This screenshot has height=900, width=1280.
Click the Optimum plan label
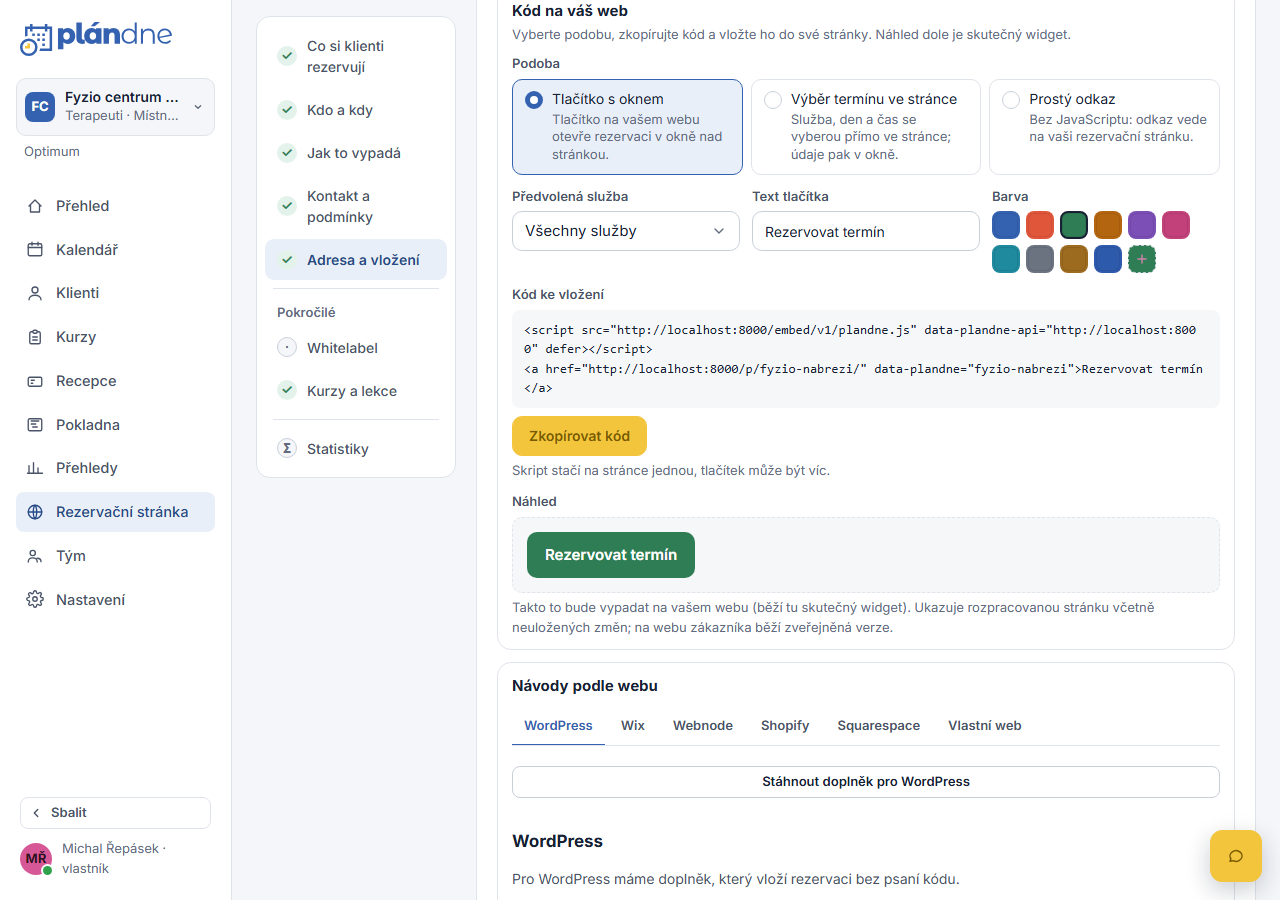[x=52, y=152]
